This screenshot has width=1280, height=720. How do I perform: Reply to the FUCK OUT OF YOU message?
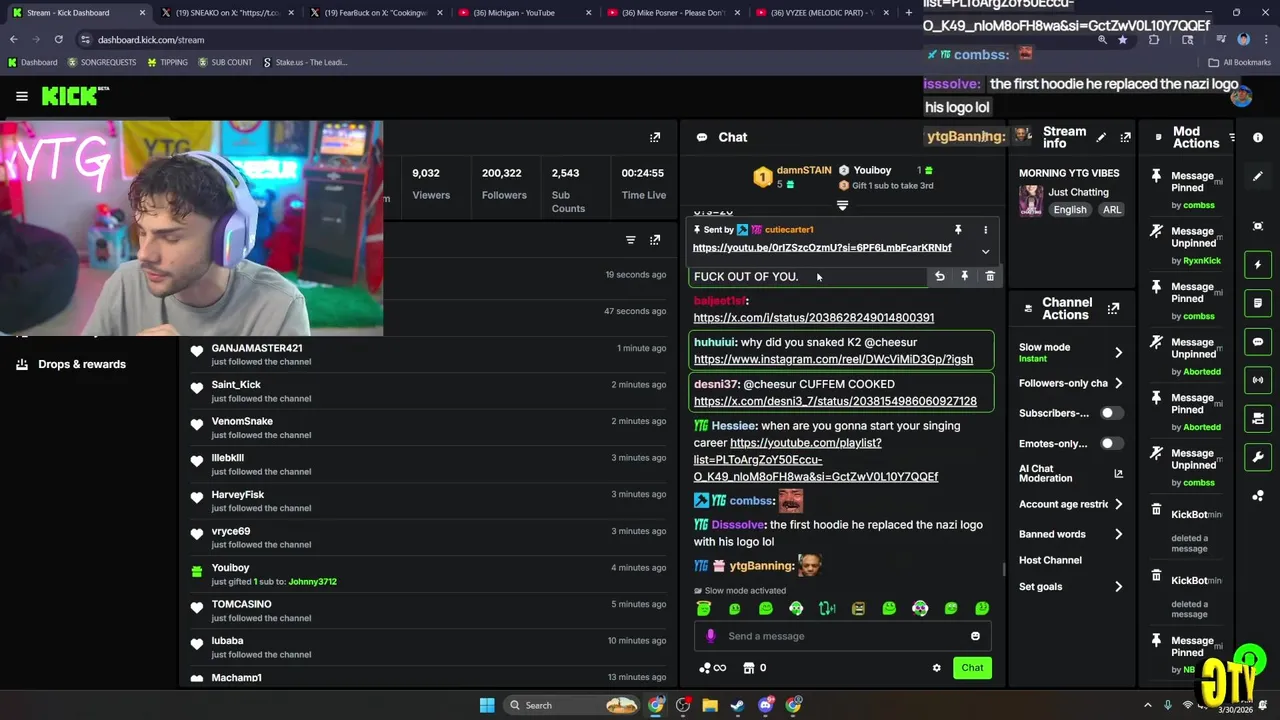(939, 276)
